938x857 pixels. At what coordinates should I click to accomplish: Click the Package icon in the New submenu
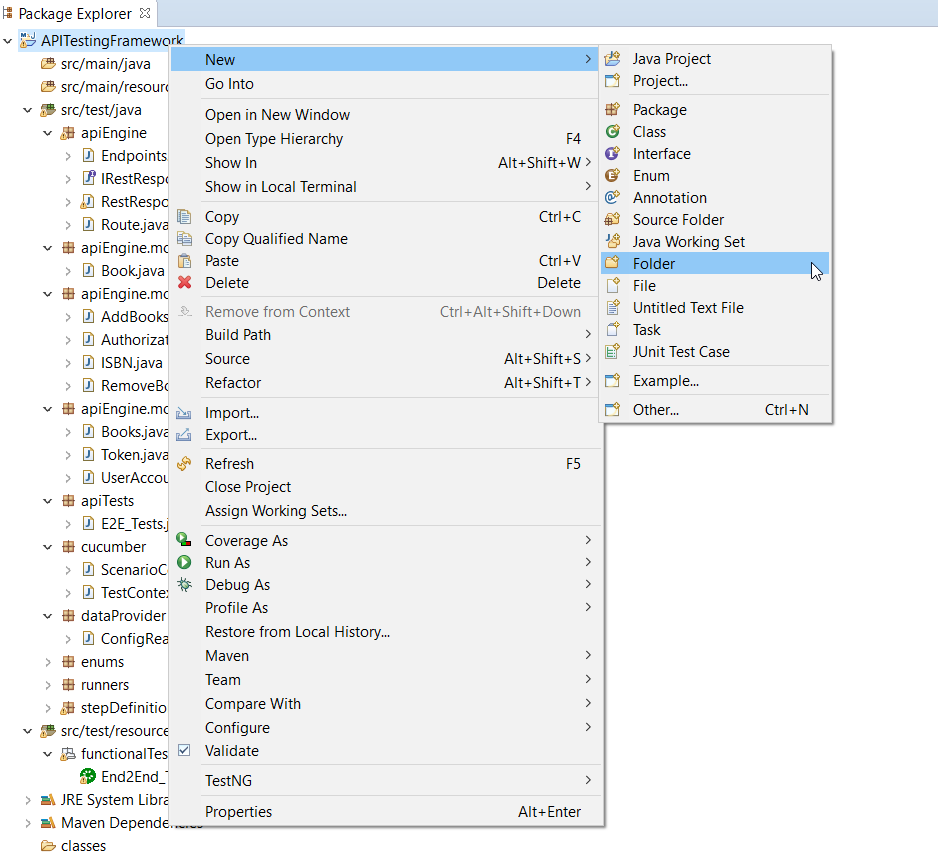point(611,109)
